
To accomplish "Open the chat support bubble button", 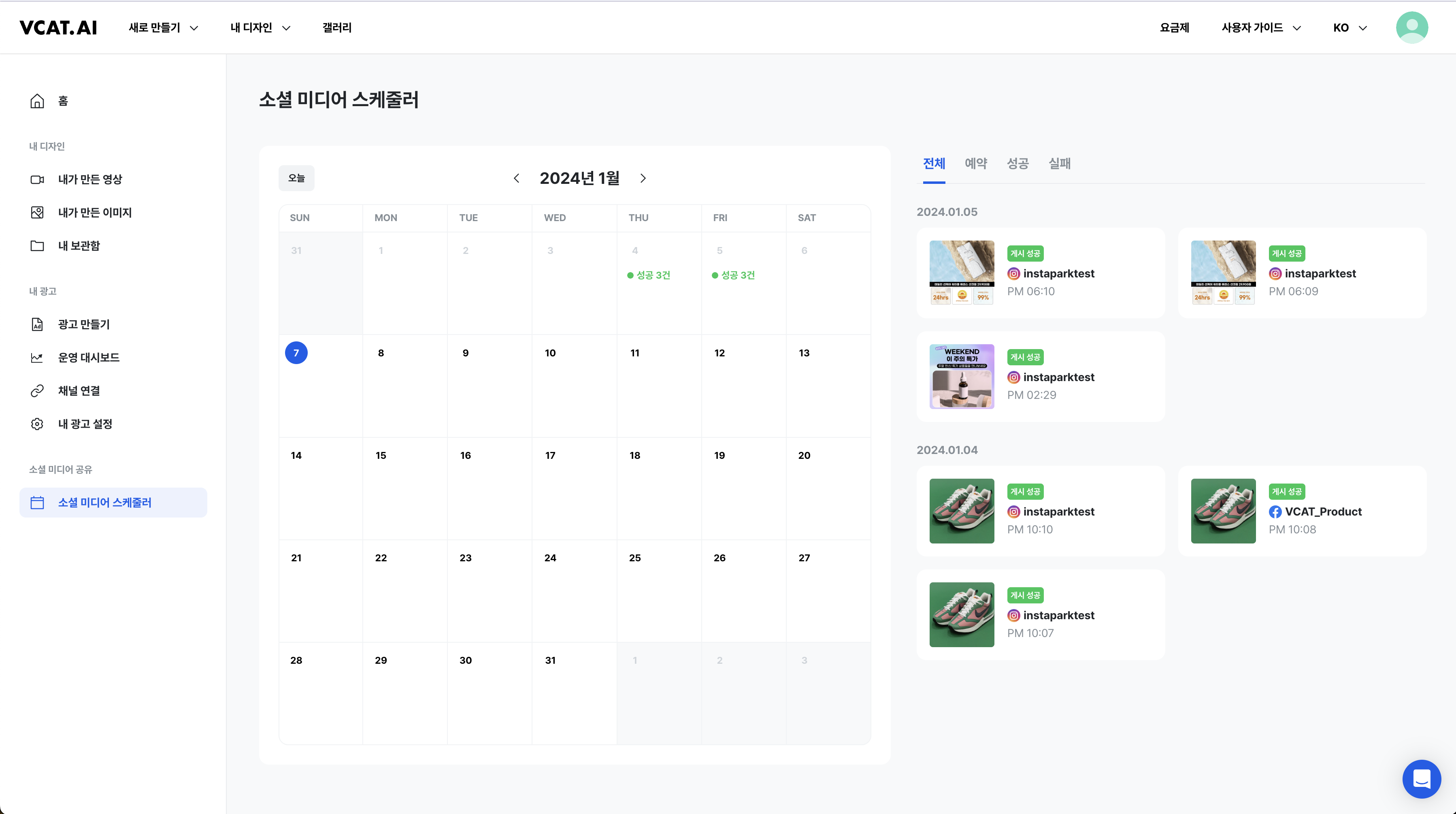I will 1421,779.
